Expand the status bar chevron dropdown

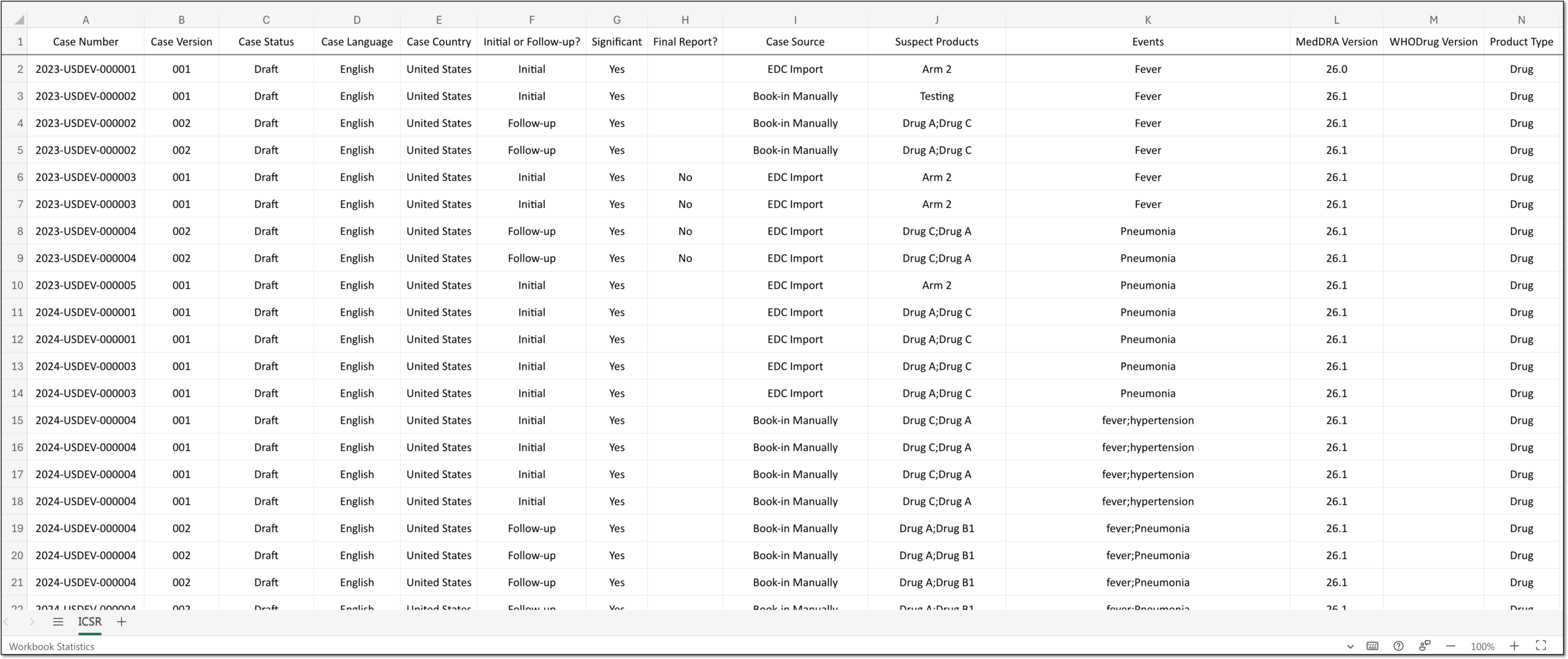(x=1350, y=646)
